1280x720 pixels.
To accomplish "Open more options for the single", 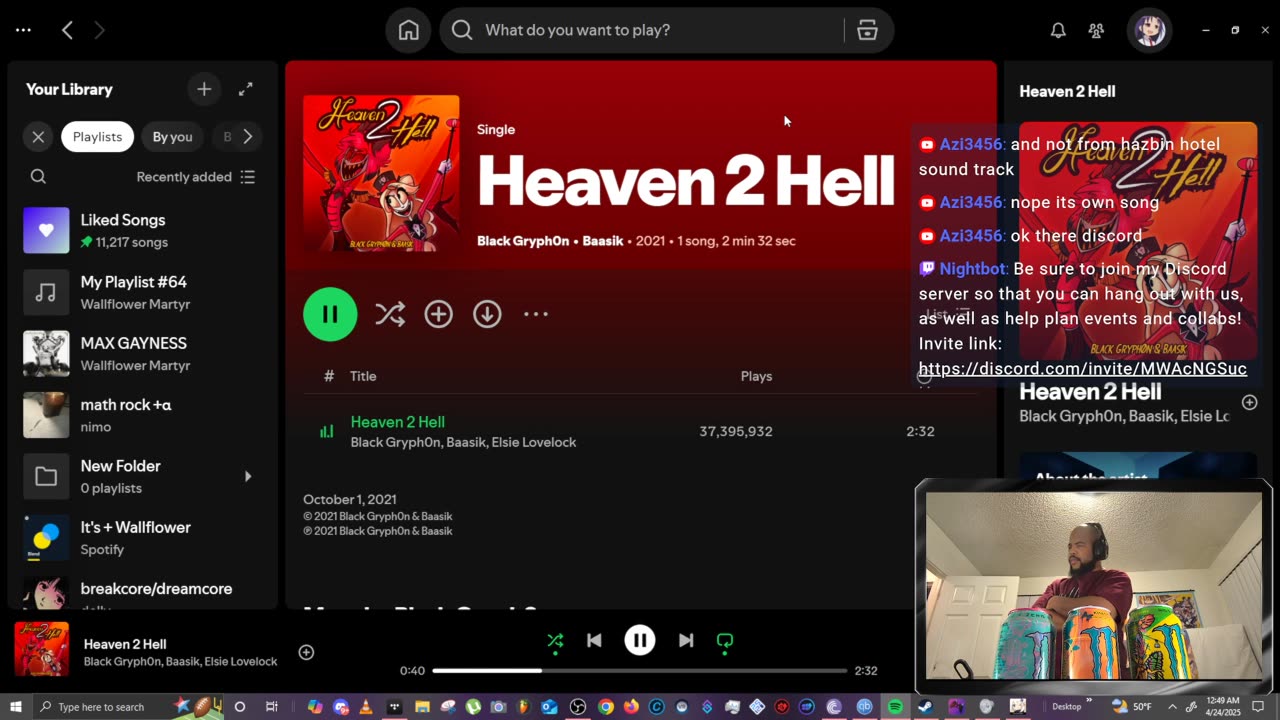I will click(536, 314).
